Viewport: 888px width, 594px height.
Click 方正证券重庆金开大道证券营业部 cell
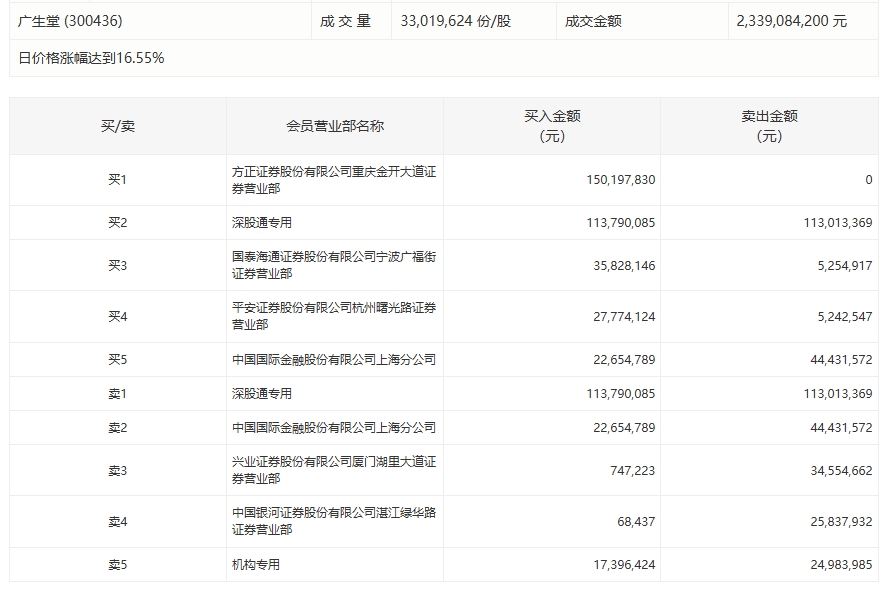point(334,180)
